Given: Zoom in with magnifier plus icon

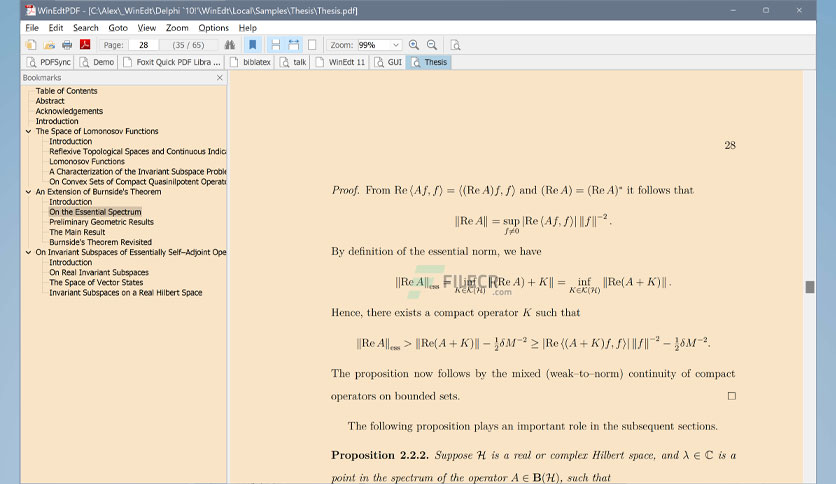Looking at the screenshot, I should pyautogui.click(x=414, y=45).
